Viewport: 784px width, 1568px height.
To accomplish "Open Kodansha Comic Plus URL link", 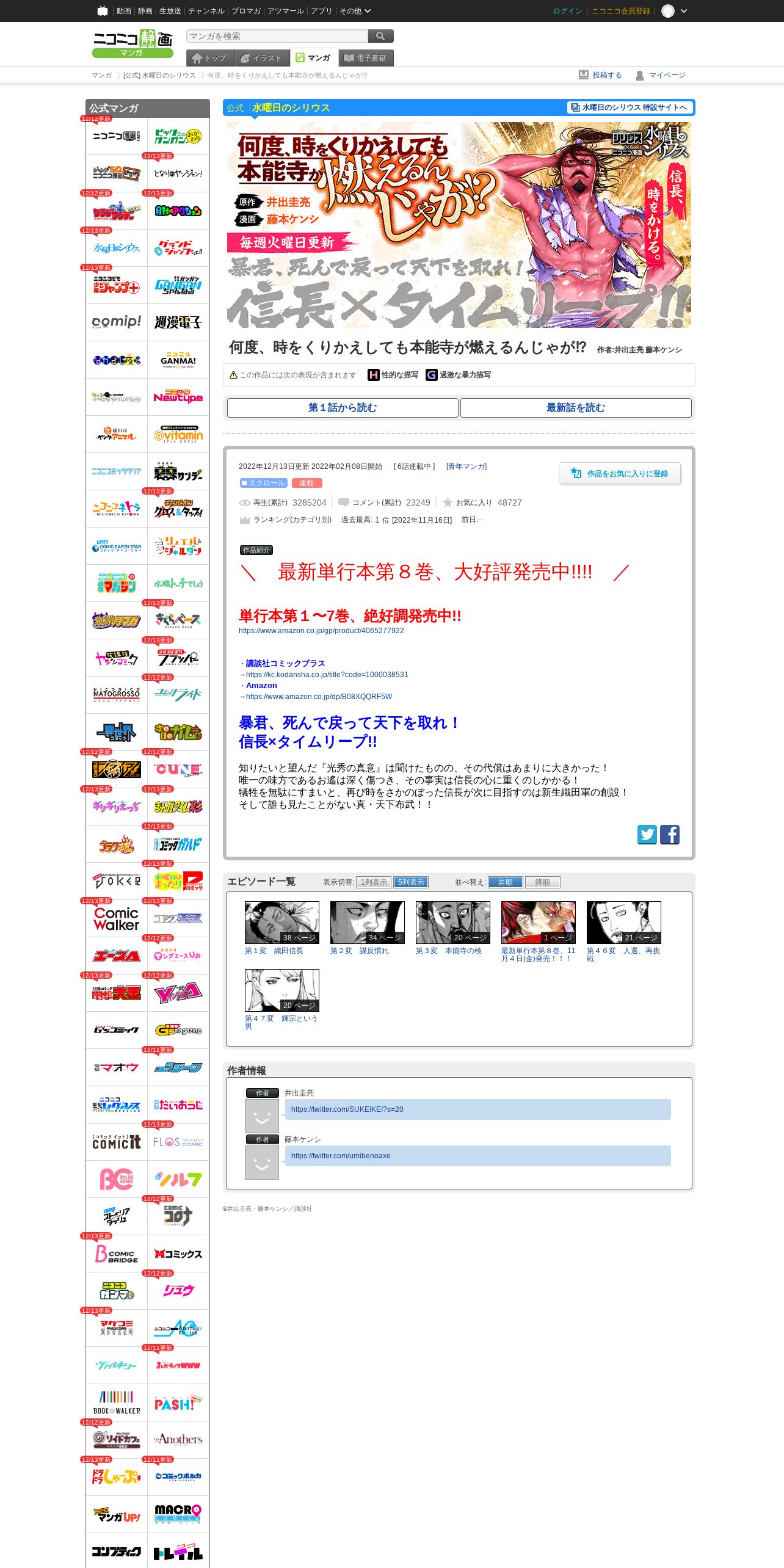I will tap(327, 675).
